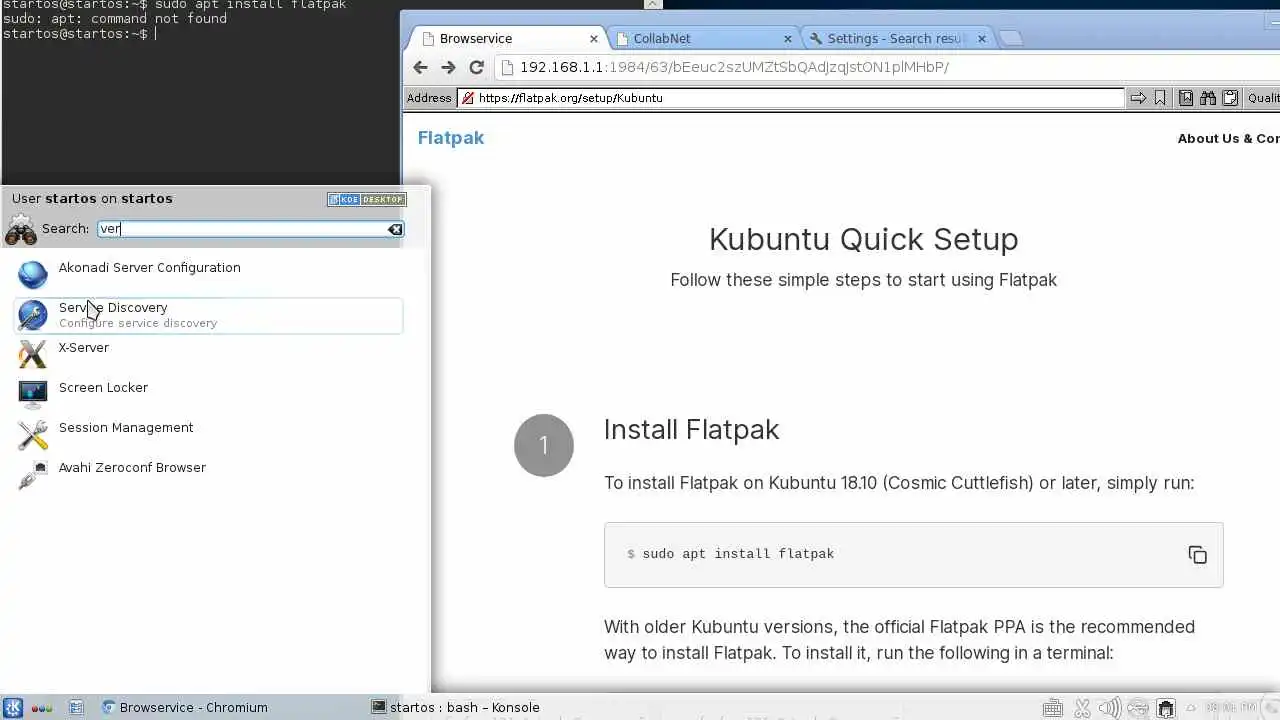
Task: Close the Settings search results tab
Action: click(x=981, y=39)
